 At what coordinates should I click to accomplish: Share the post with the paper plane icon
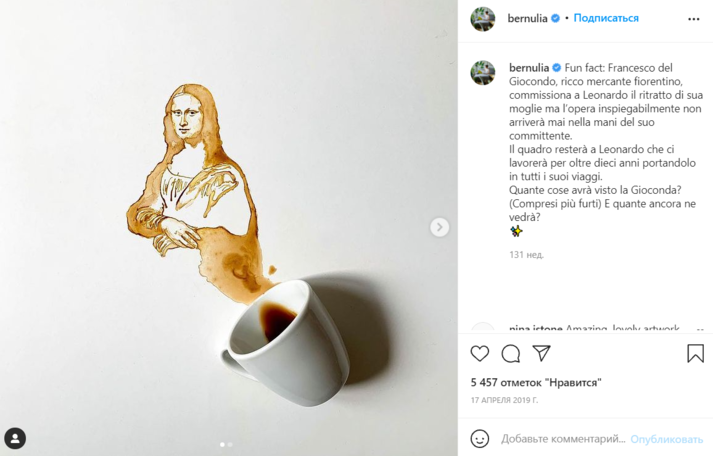pyautogui.click(x=541, y=353)
